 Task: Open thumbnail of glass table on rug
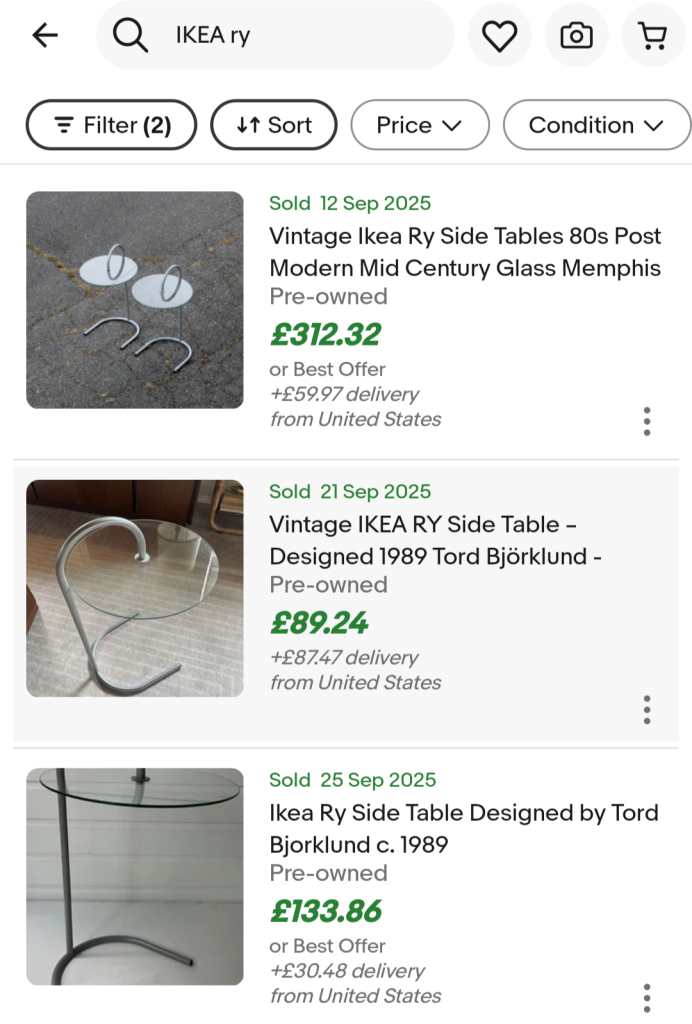click(x=135, y=588)
